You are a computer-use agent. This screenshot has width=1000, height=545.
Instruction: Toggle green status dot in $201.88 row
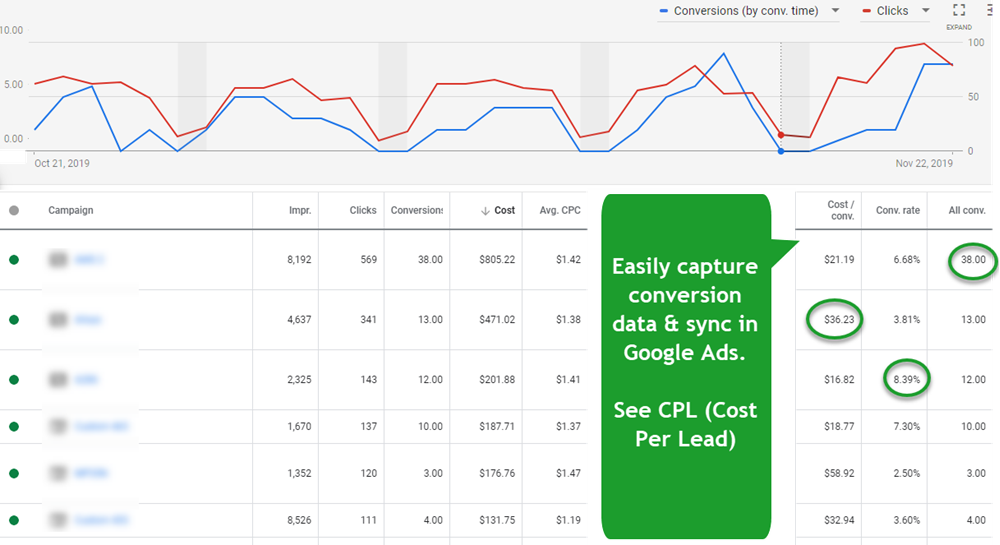pyautogui.click(x=14, y=380)
